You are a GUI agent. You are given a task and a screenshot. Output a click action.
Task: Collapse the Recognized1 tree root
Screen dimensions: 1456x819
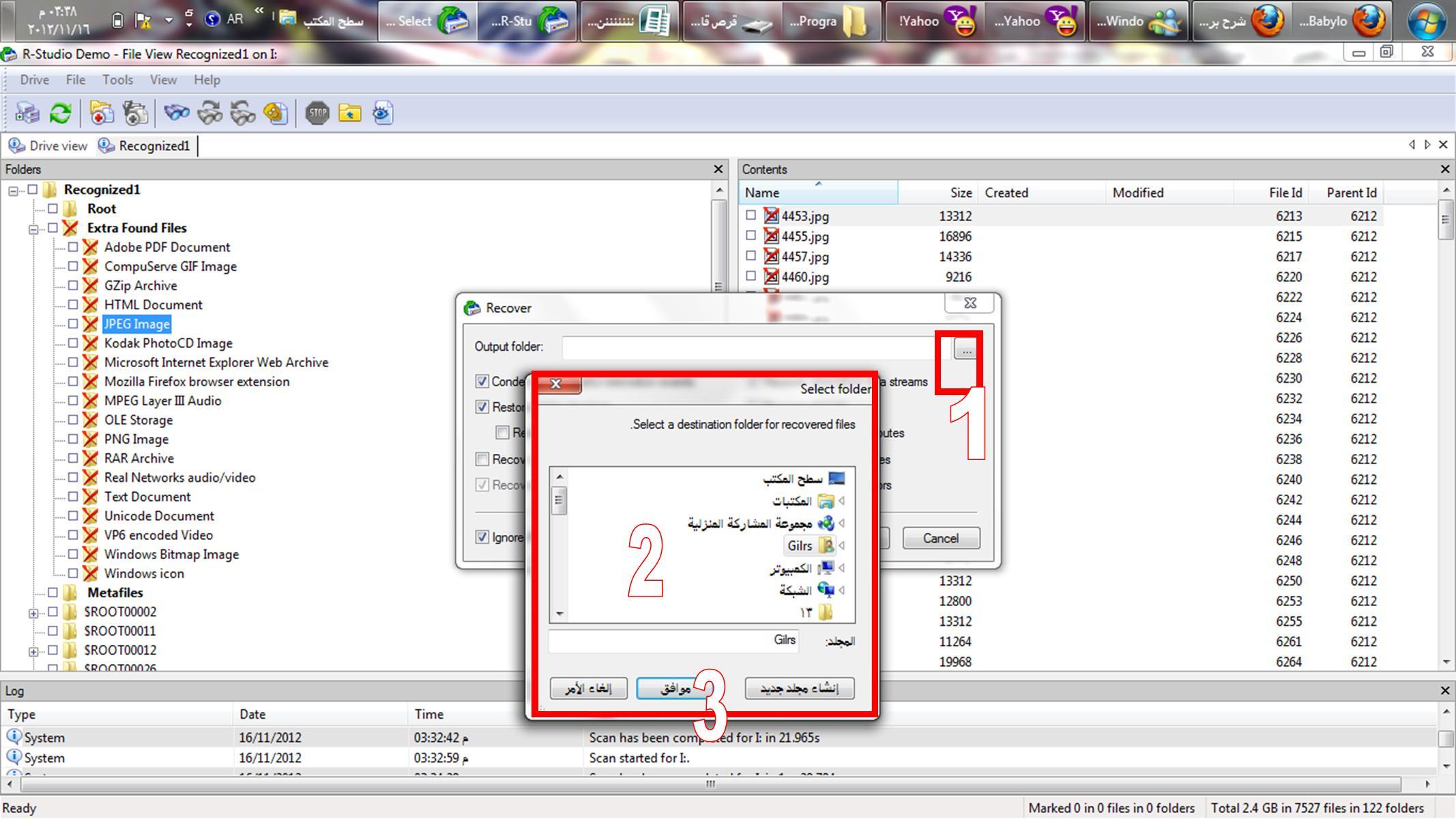[x=13, y=190]
